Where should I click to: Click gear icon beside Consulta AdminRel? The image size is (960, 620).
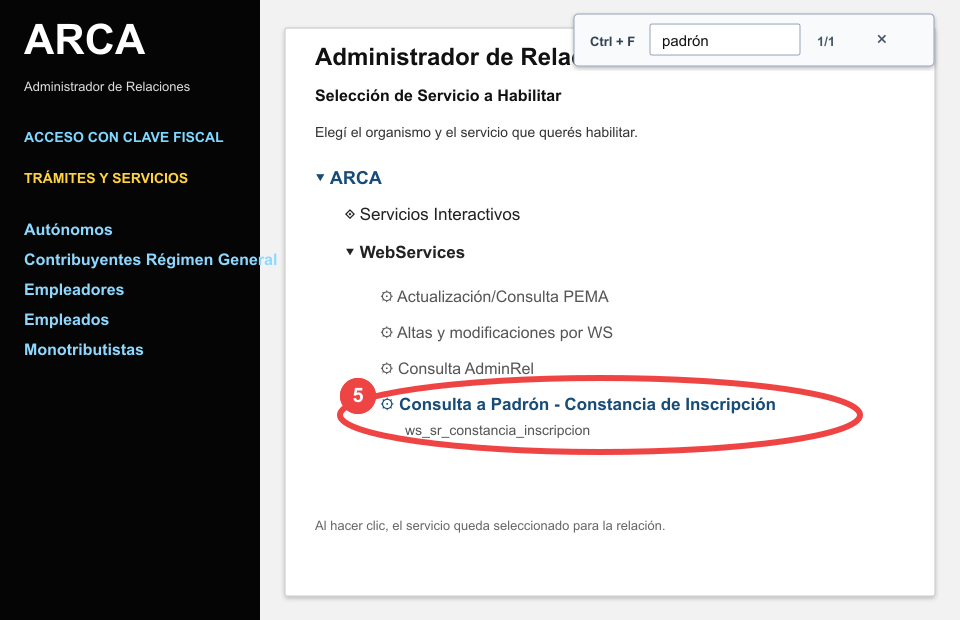click(x=386, y=368)
